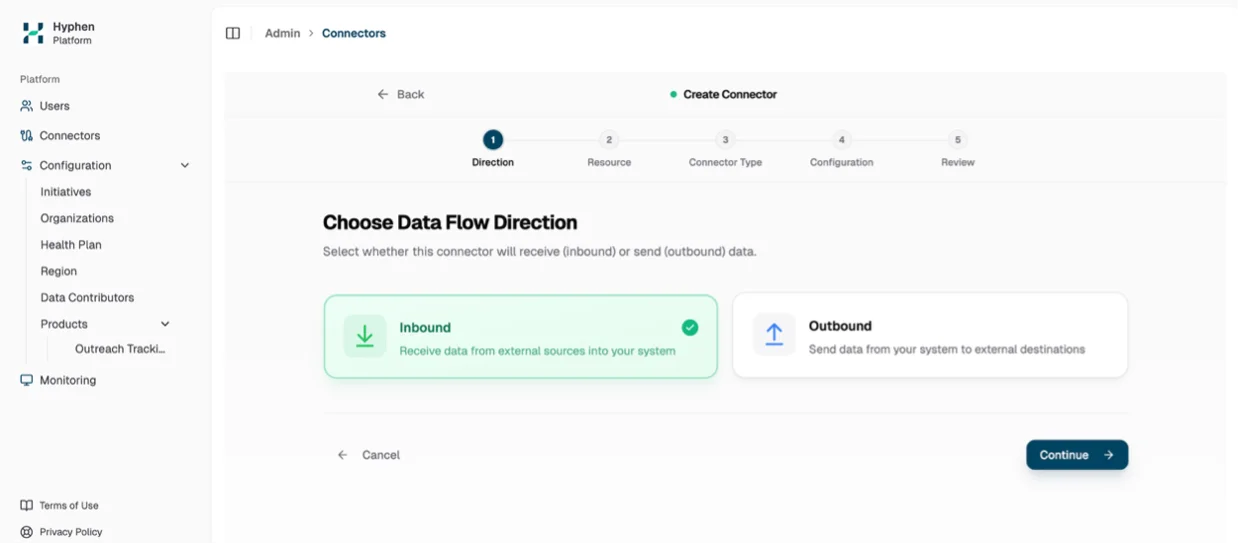Screen dimensions: 1240x546
Task: Click the Platform section label
Action: click(40, 79)
